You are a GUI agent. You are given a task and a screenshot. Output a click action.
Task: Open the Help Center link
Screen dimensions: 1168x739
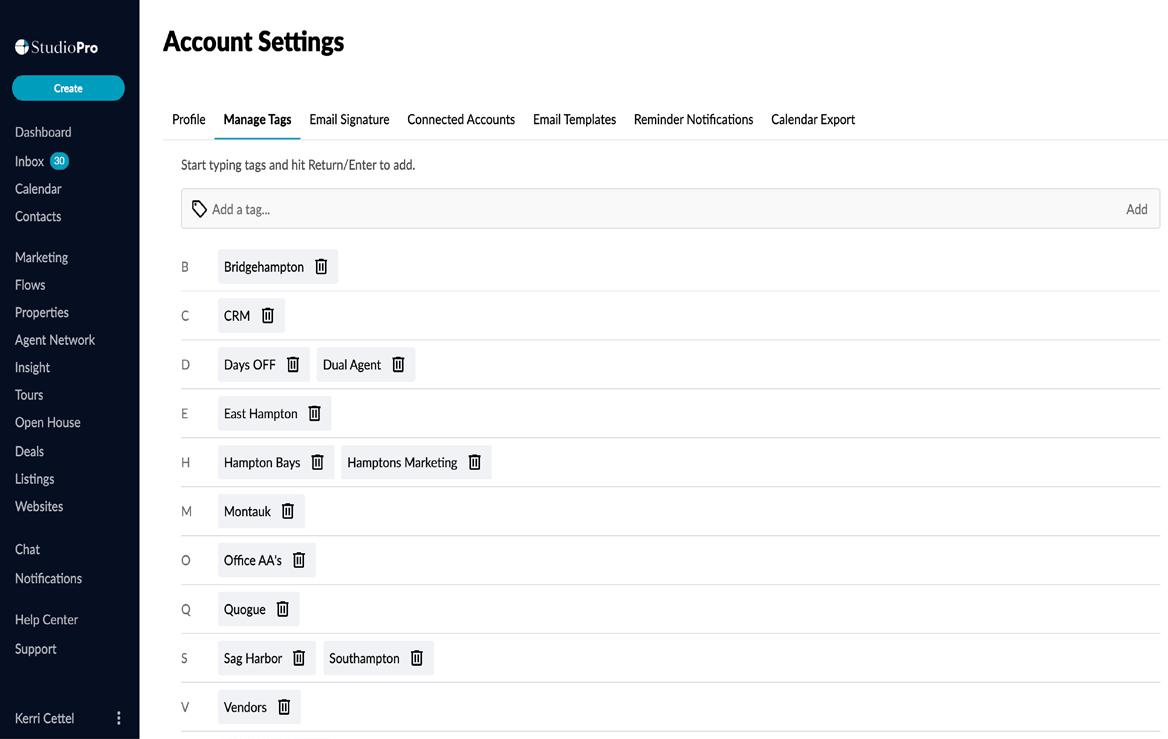click(x=46, y=620)
